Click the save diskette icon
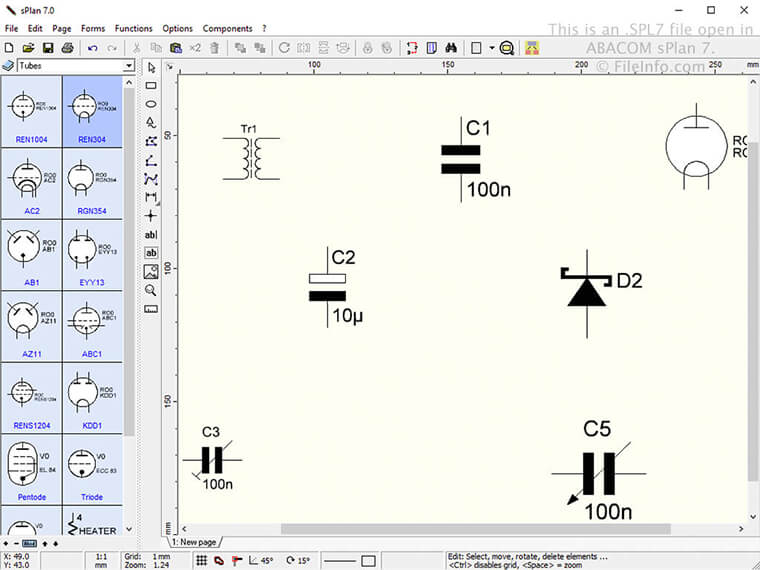The width and height of the screenshot is (760, 570). (48, 48)
